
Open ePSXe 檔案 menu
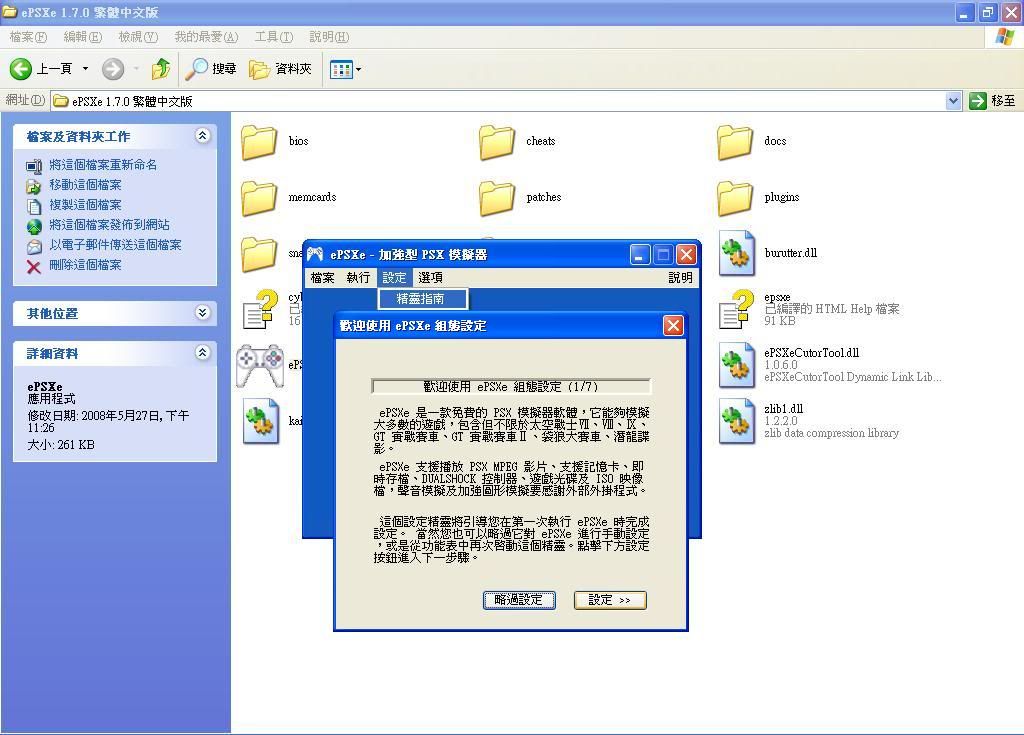pos(323,278)
